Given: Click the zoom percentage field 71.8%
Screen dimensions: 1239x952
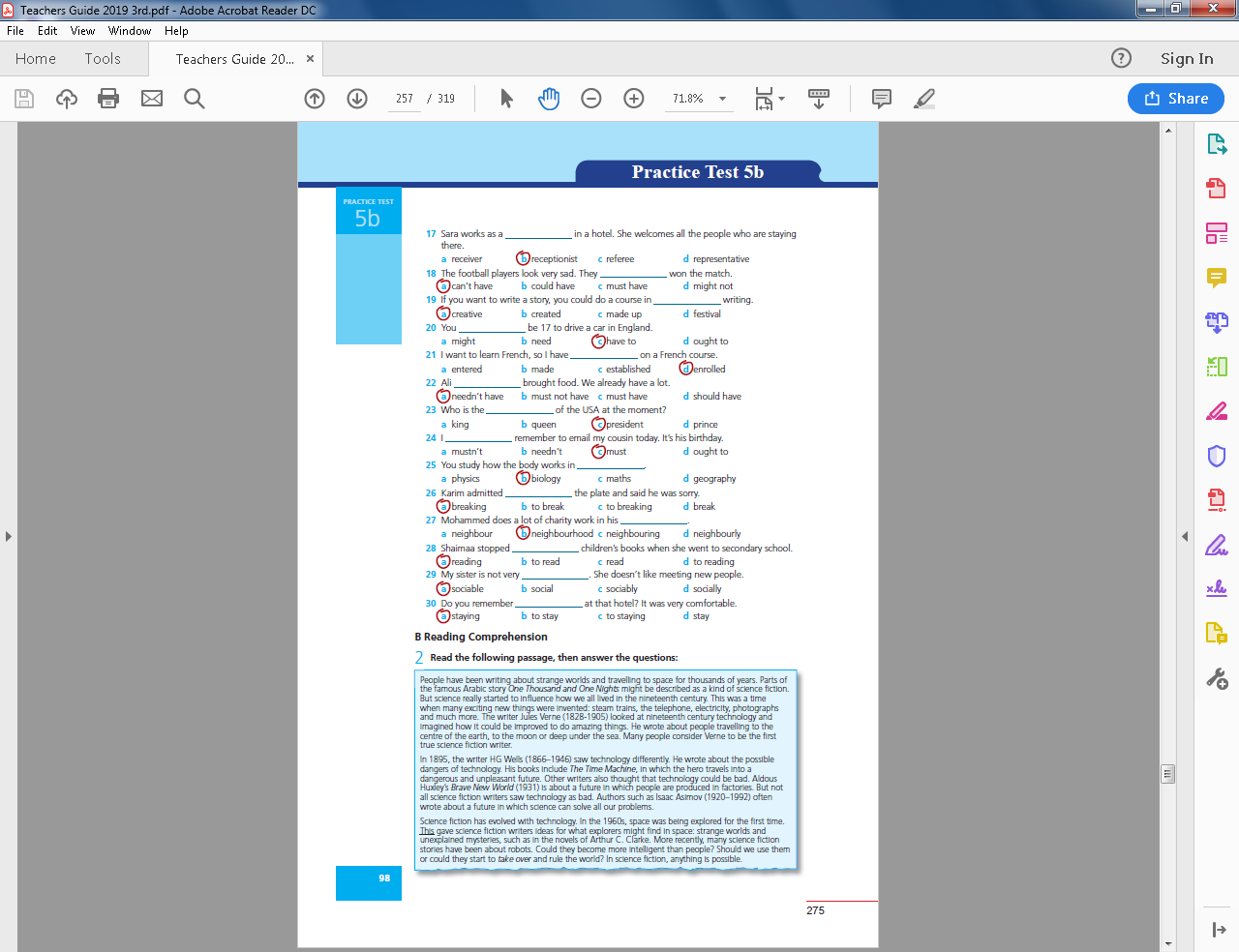Looking at the screenshot, I should coord(688,99).
